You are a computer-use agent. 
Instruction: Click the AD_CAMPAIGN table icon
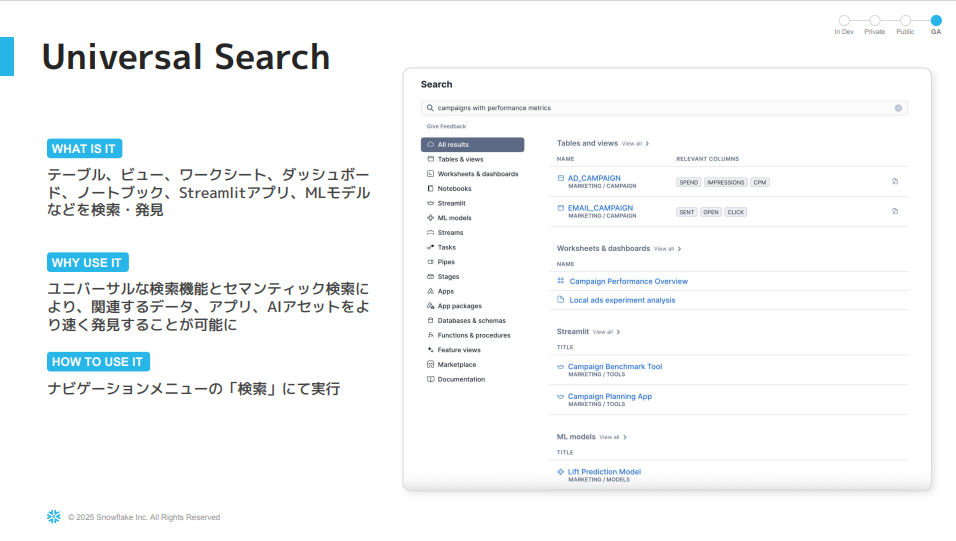[x=561, y=178]
